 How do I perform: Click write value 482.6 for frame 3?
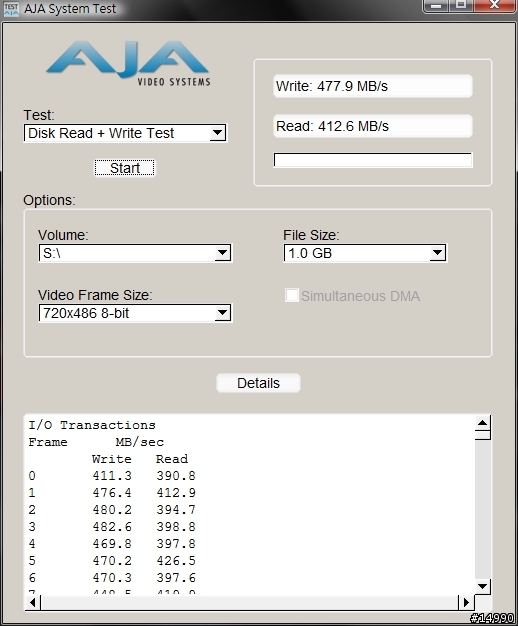tap(112, 527)
